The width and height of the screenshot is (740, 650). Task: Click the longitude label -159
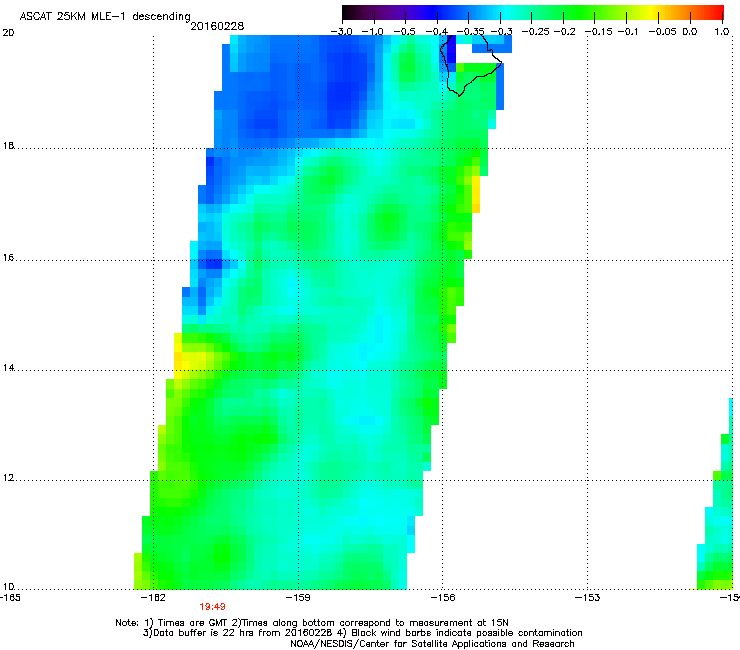pyautogui.click(x=299, y=598)
